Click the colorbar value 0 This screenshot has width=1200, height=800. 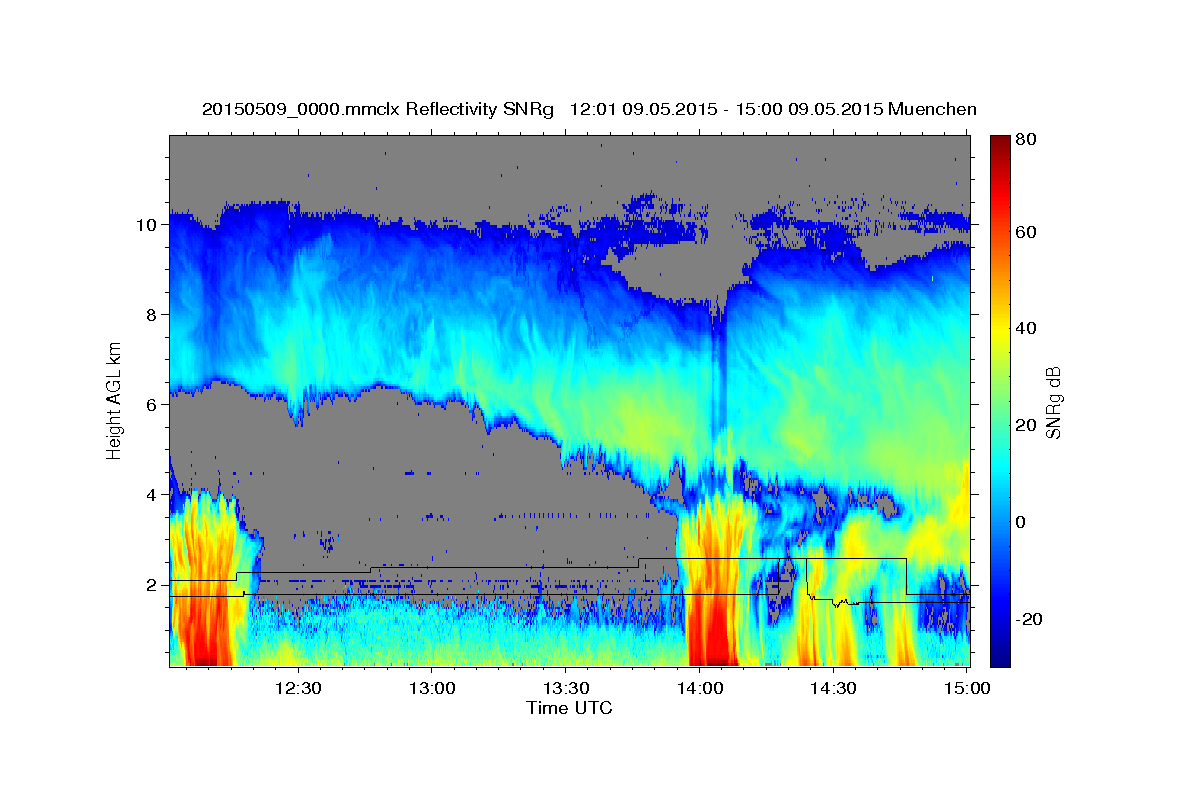1020,523
